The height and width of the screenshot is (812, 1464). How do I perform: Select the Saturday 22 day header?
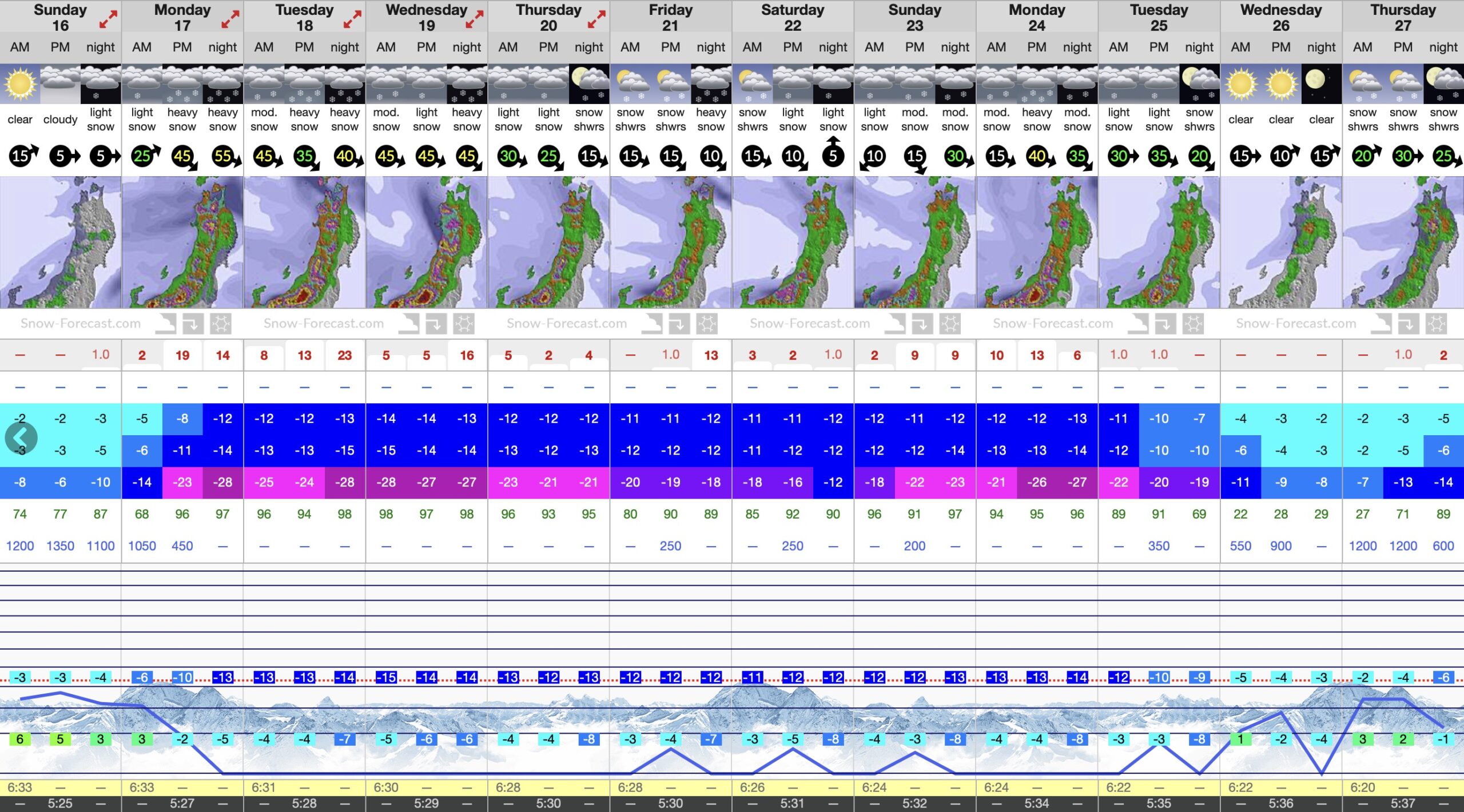[x=793, y=17]
